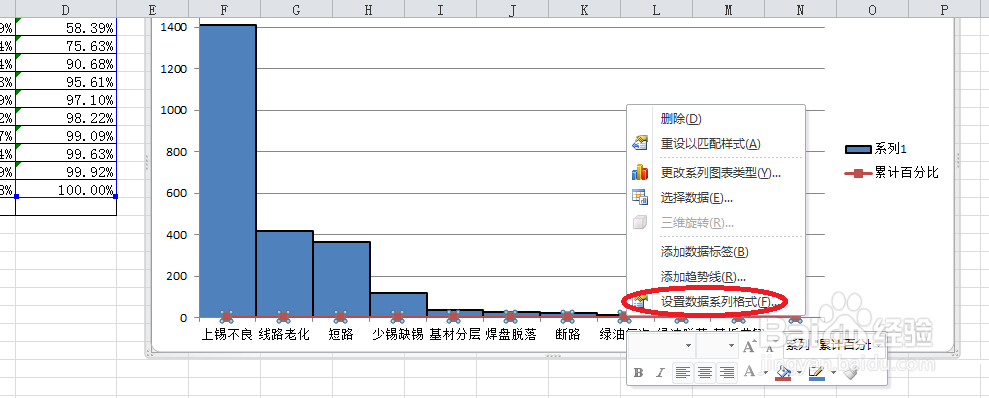Click the Reset to Match Style icon

click(640, 143)
